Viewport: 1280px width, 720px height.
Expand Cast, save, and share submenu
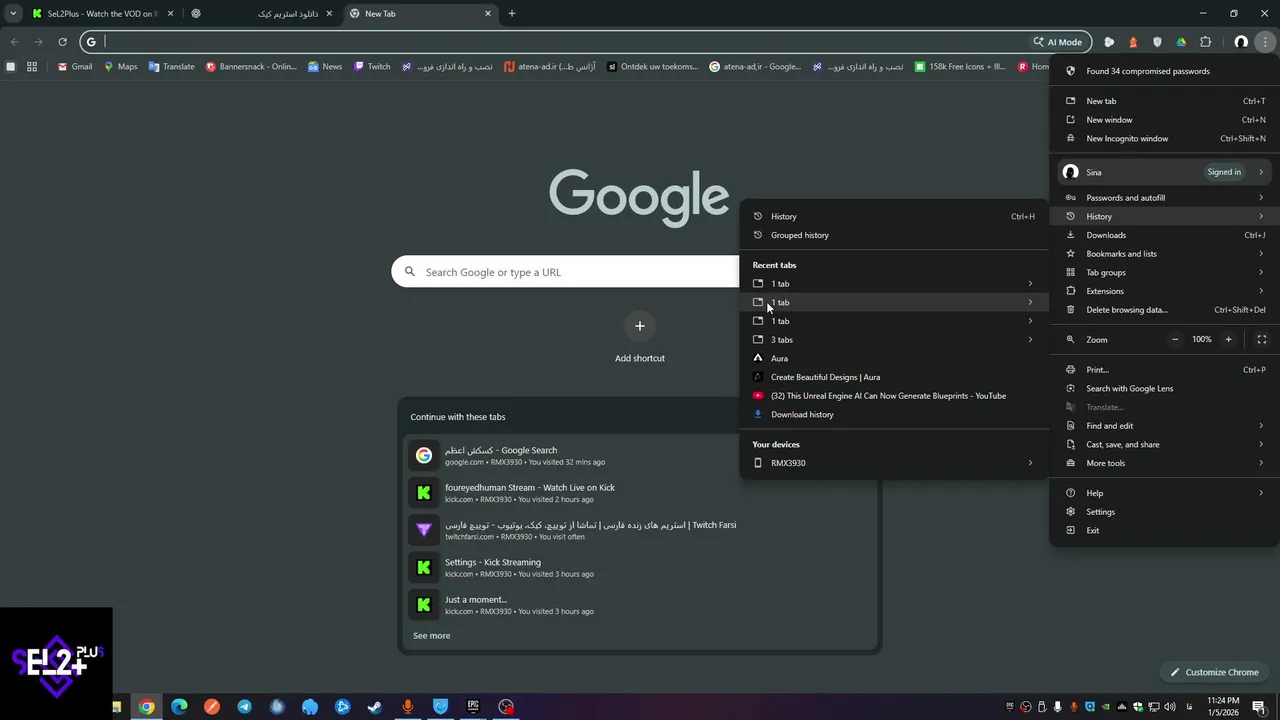[x=1165, y=444]
